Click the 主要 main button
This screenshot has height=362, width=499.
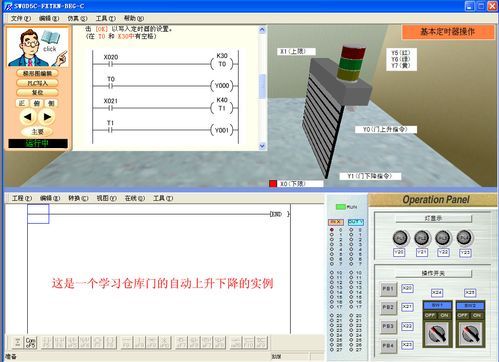[x=37, y=132]
